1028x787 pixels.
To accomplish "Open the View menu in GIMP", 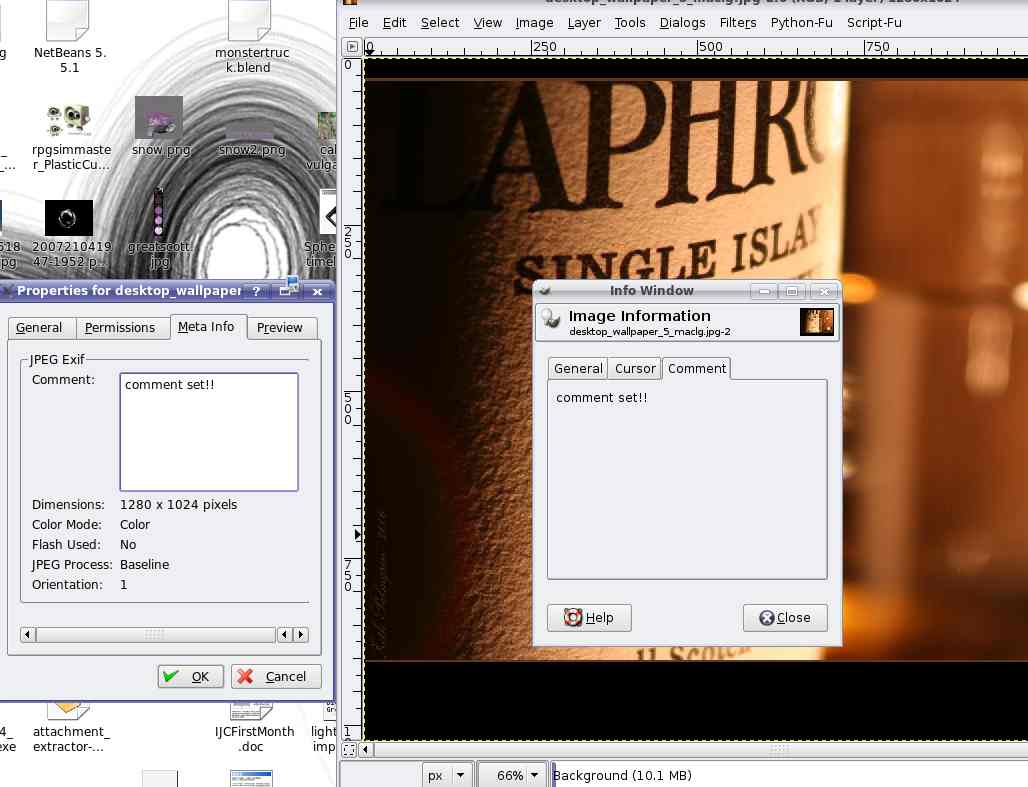I will click(x=488, y=23).
